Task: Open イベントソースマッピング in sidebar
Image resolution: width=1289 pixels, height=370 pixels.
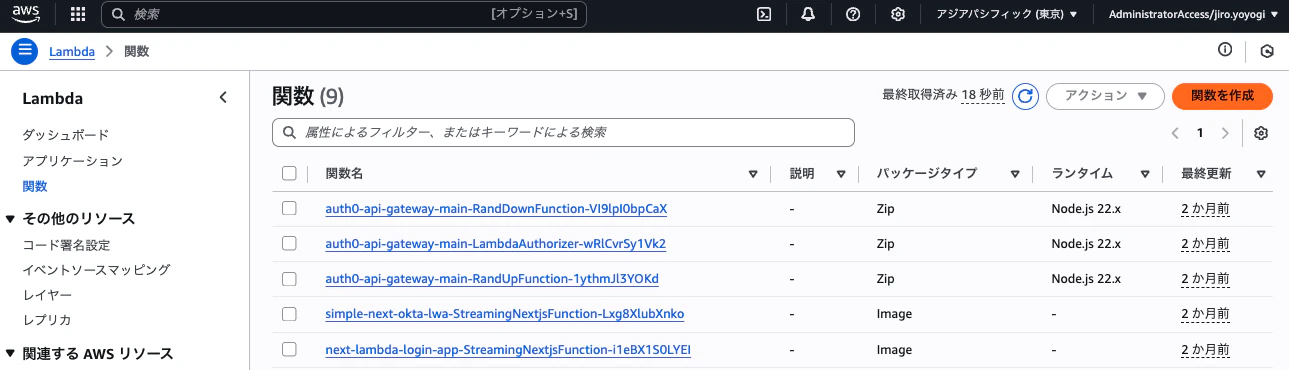Action: click(96, 270)
